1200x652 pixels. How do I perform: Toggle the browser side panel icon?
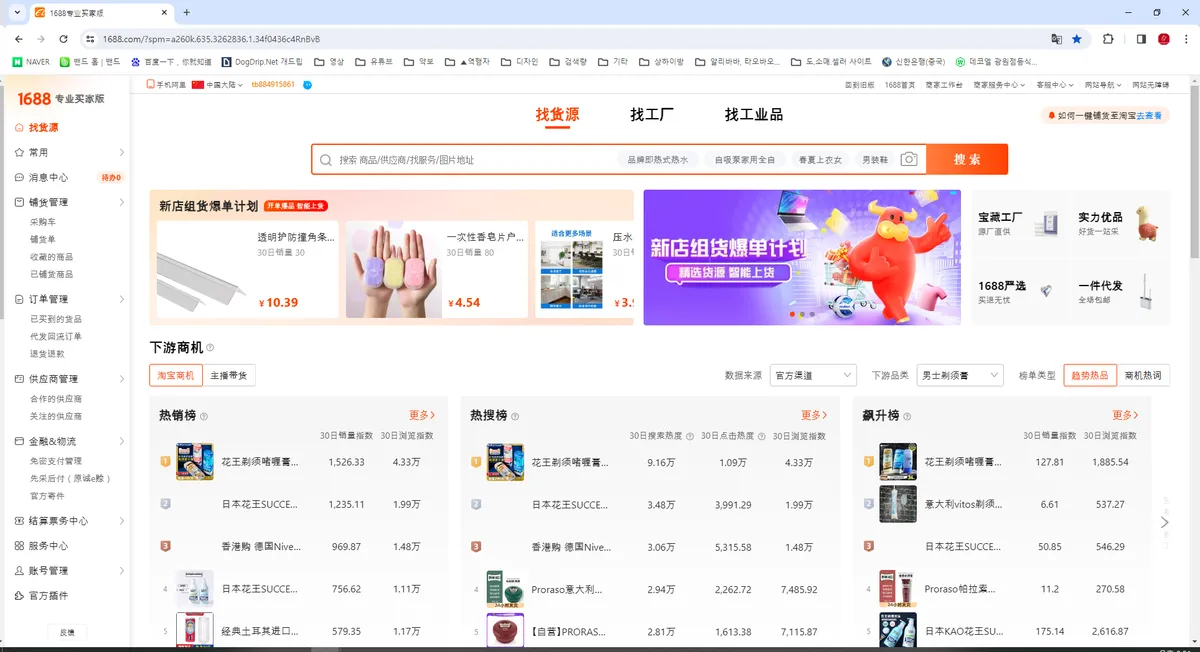[x=1141, y=39]
